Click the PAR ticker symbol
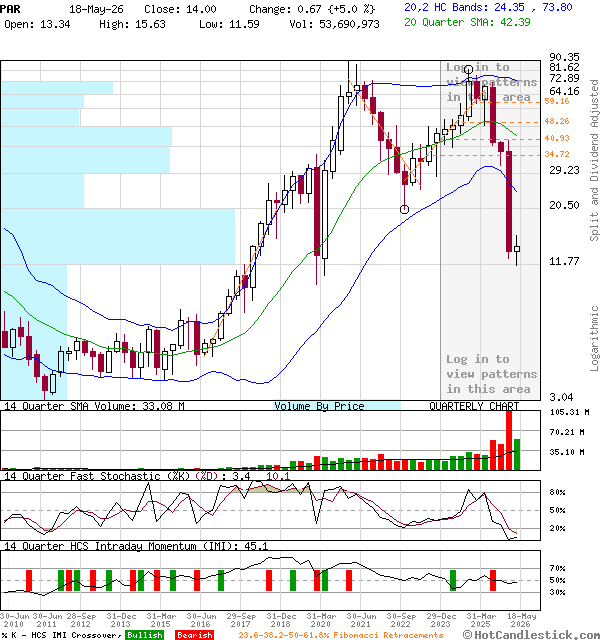Image resolution: width=600 pixels, height=640 pixels. [x=10, y=9]
